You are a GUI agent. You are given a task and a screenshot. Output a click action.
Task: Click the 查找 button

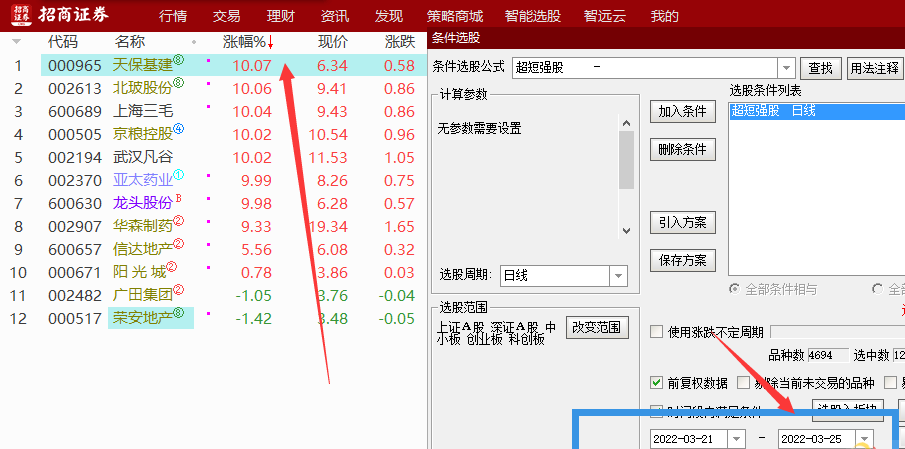pos(820,68)
